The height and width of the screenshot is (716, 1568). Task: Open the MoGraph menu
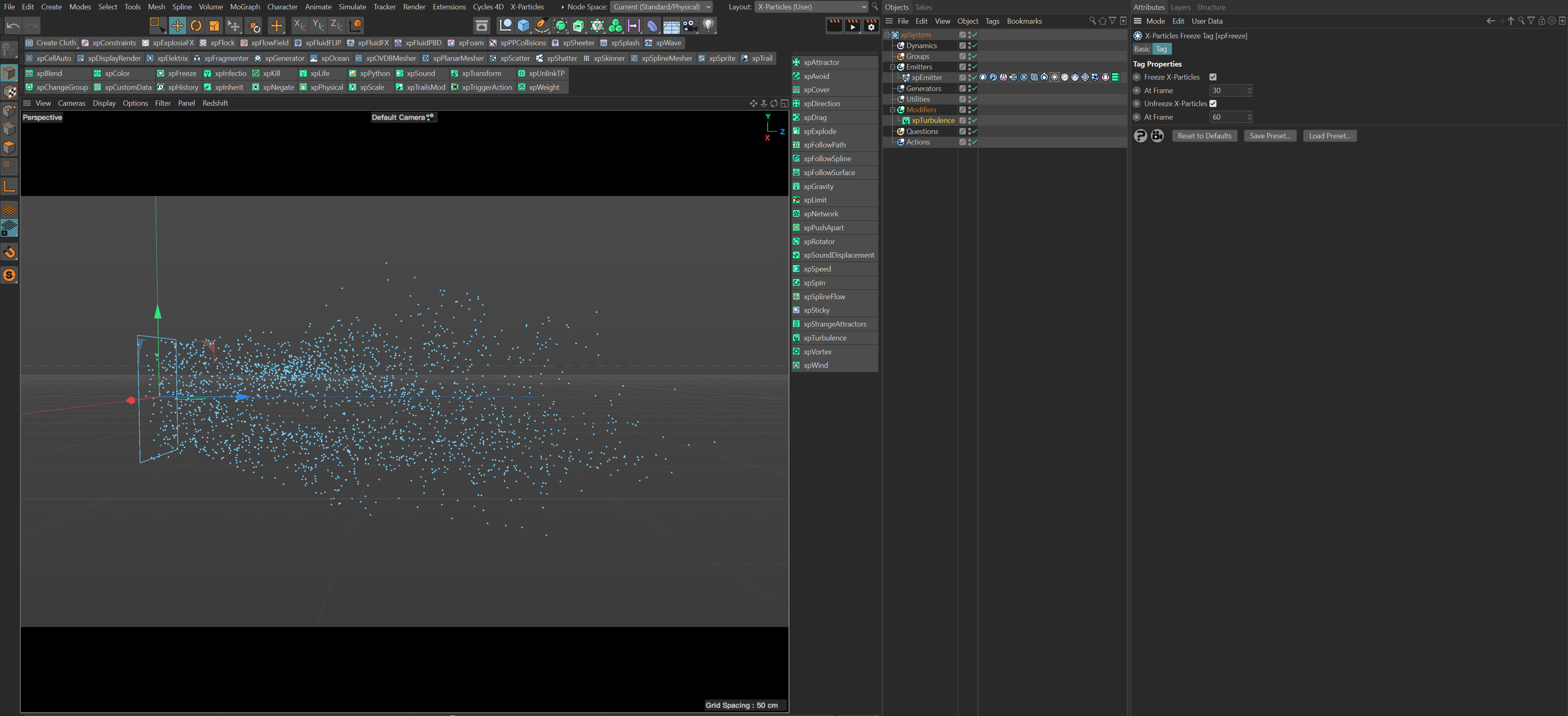[245, 7]
